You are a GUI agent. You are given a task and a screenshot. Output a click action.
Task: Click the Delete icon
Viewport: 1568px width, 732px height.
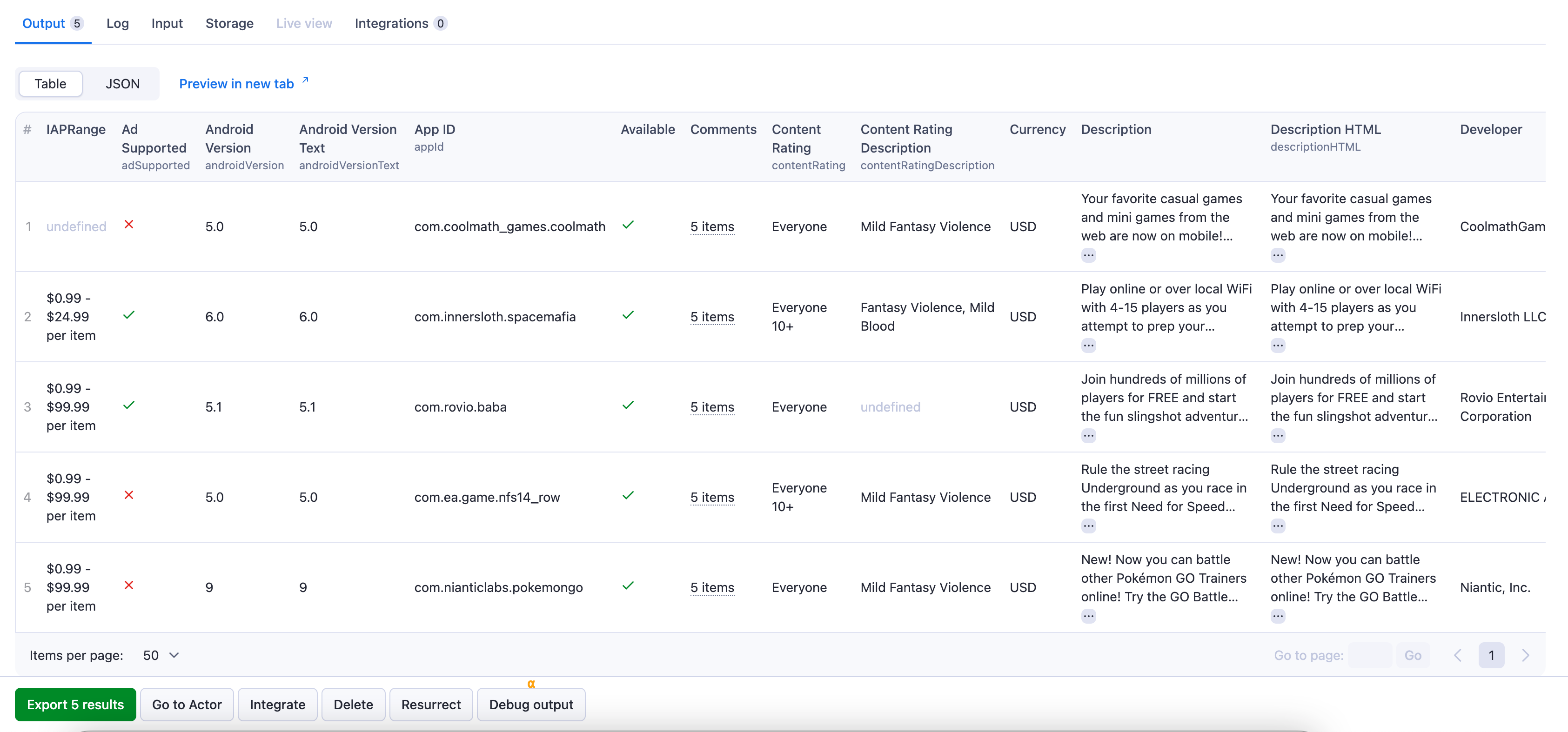pyautogui.click(x=353, y=704)
